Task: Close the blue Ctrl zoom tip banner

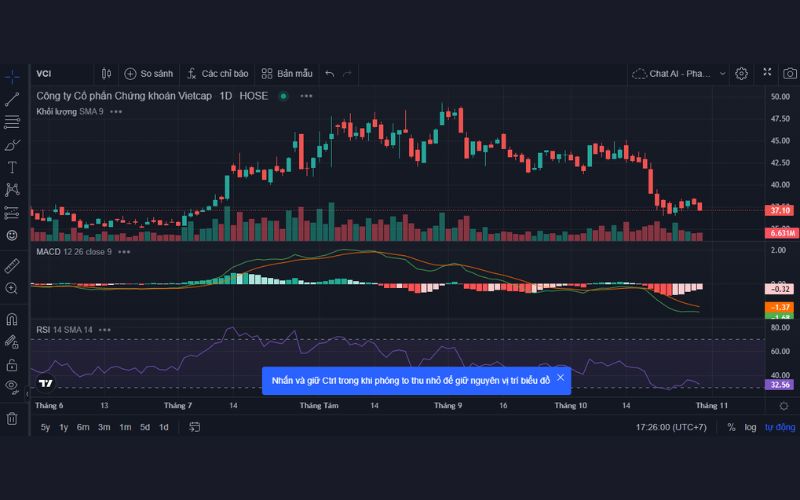Action: tap(560, 378)
